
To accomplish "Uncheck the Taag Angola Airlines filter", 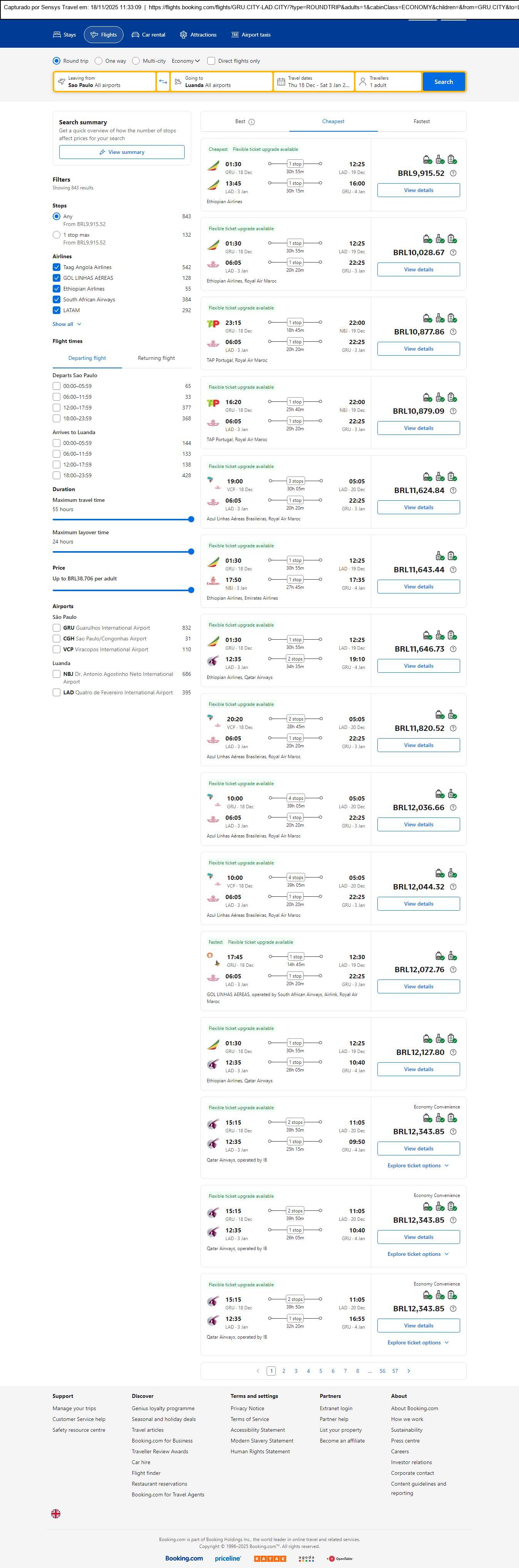I will coord(57,267).
